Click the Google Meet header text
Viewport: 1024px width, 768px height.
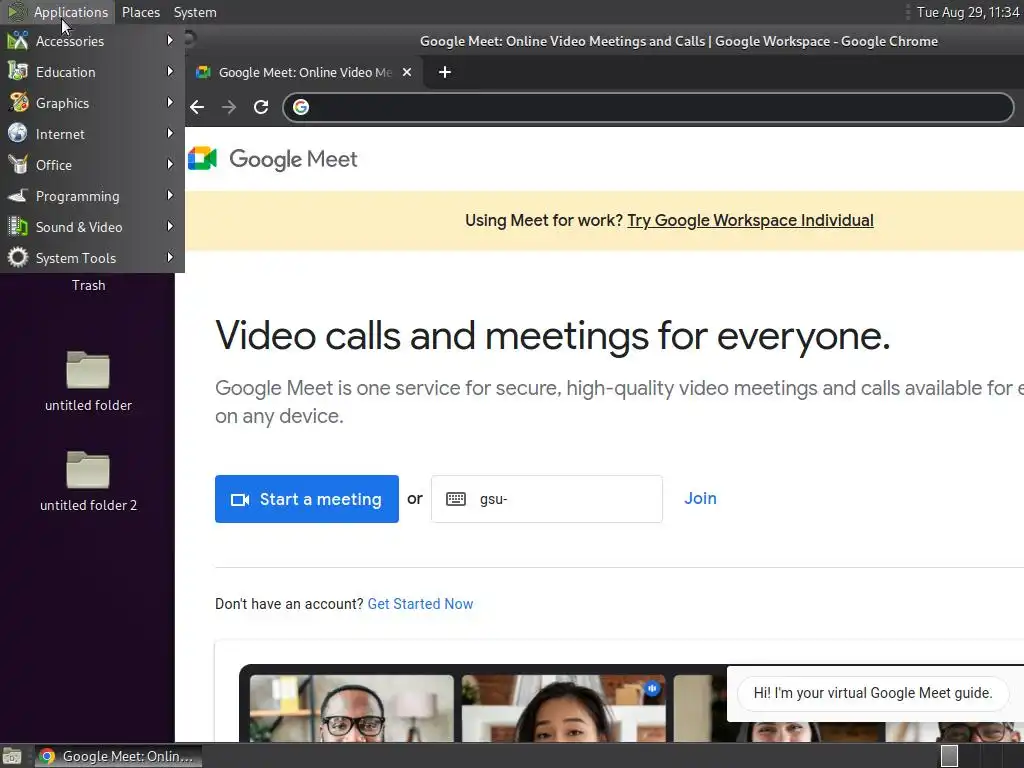(293, 159)
